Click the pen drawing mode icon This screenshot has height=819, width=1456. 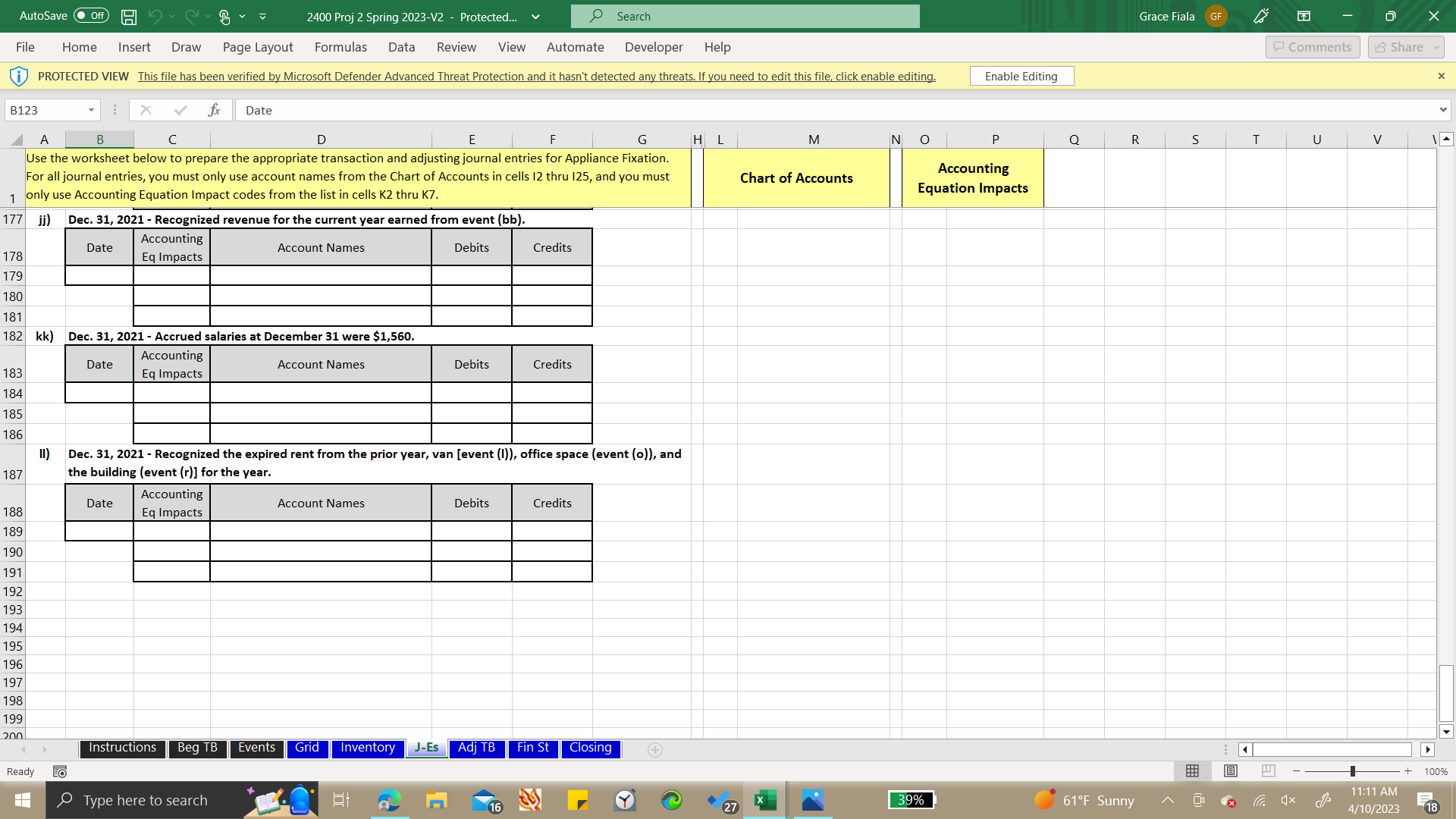pyautogui.click(x=1261, y=16)
